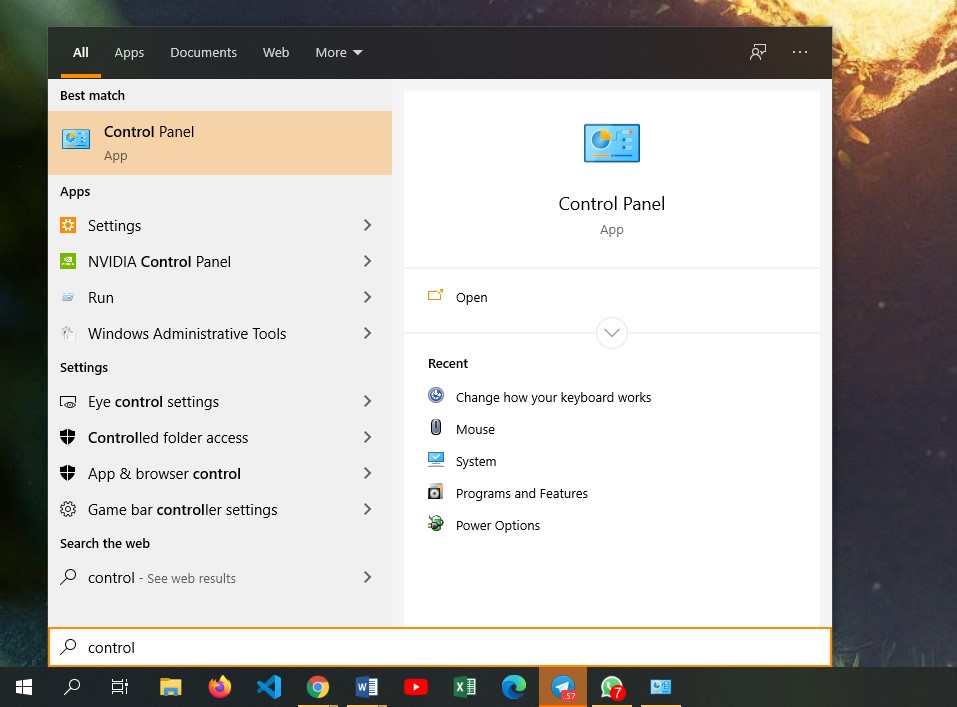This screenshot has height=707, width=957.
Task: Expand the Settings app result arrow
Action: (367, 225)
